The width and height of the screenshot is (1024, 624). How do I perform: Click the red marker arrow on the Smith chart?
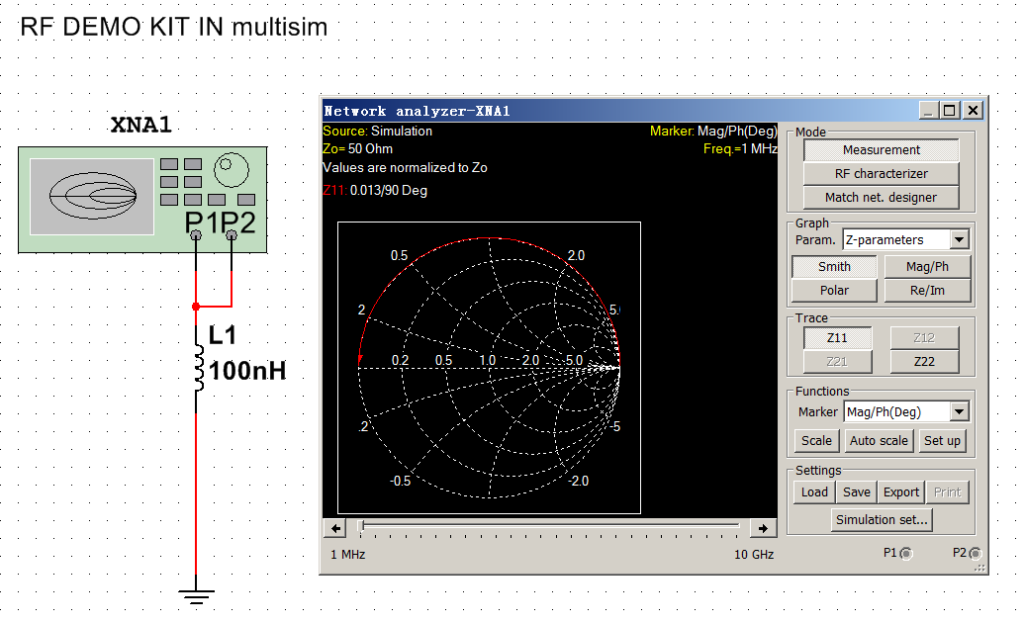click(360, 360)
